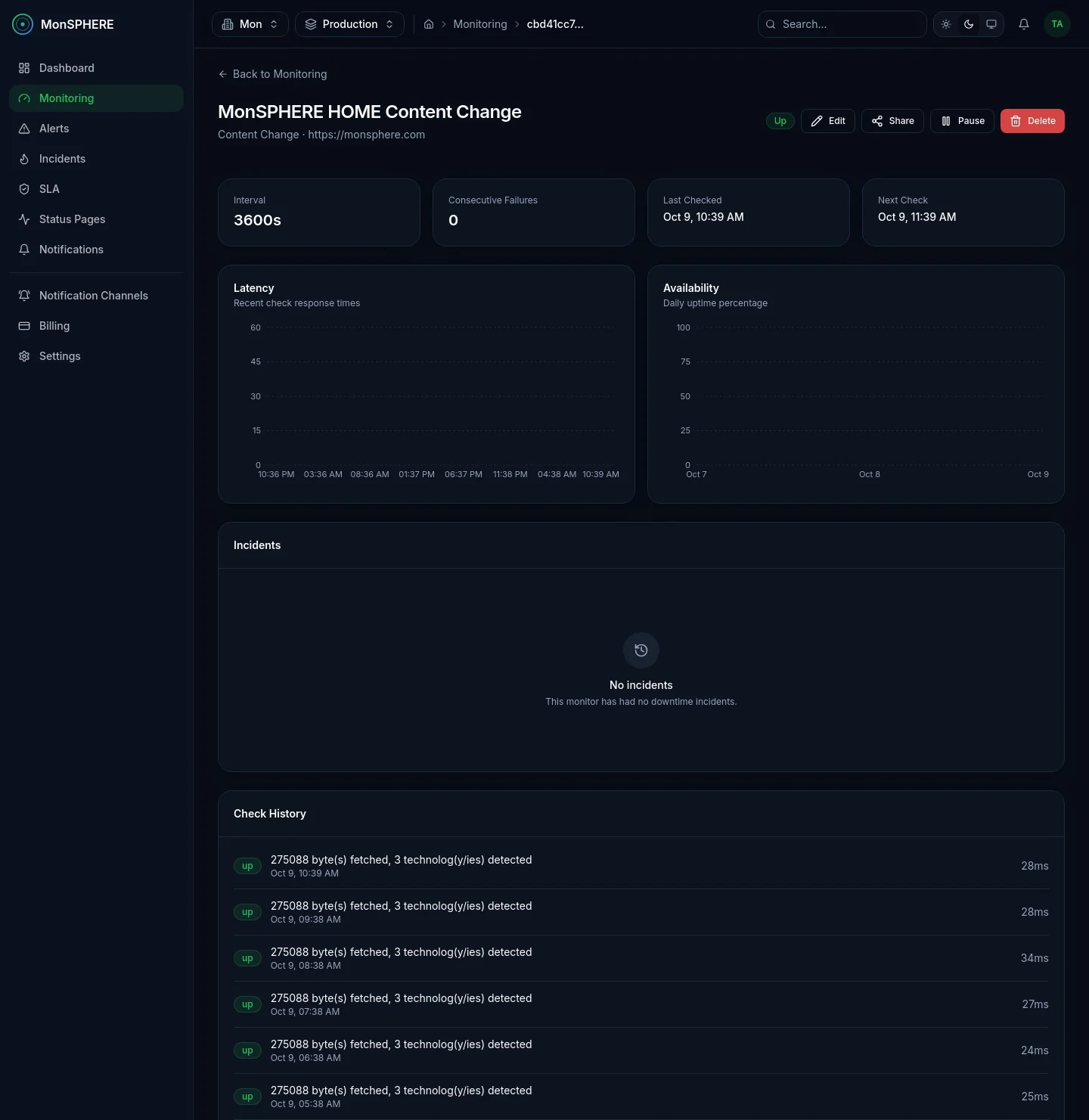Select the Oct 9, 08:38 AM check history row

[x=641, y=958]
